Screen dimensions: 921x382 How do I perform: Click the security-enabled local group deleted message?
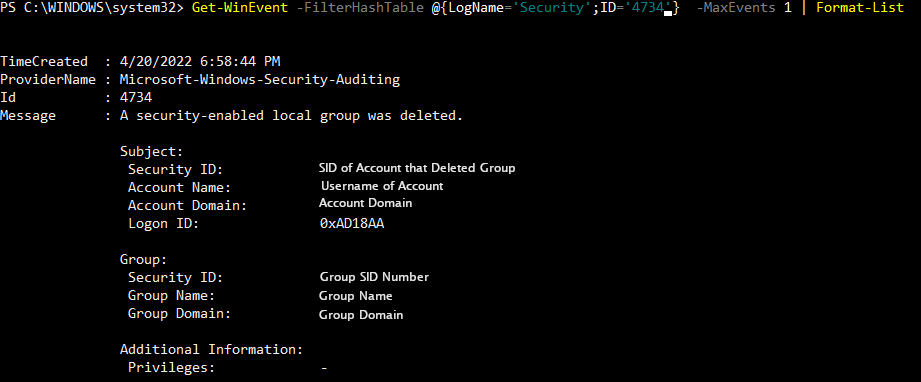tap(291, 116)
